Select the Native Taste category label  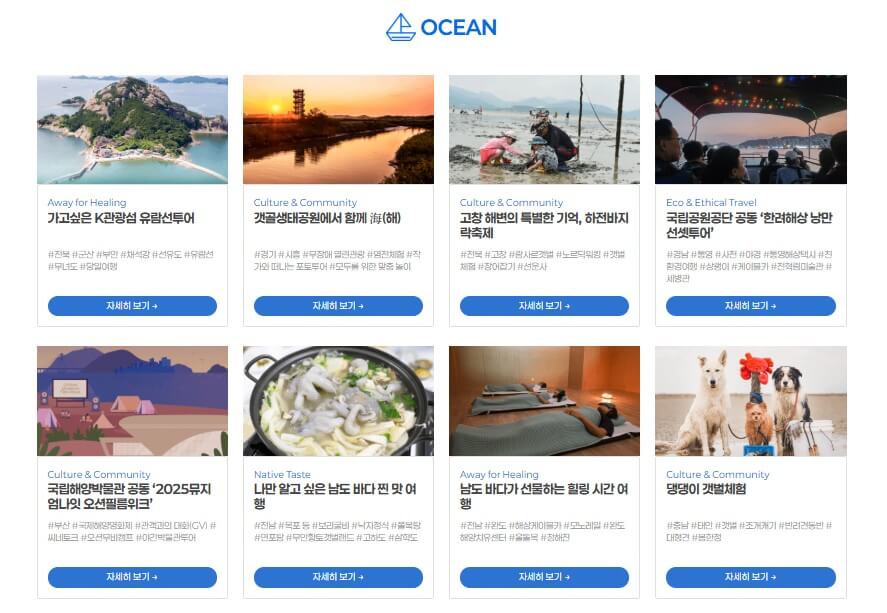282,474
